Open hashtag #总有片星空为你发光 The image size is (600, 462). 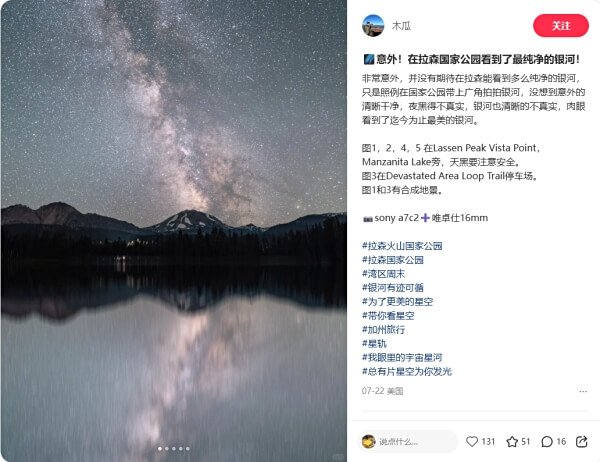click(x=406, y=371)
